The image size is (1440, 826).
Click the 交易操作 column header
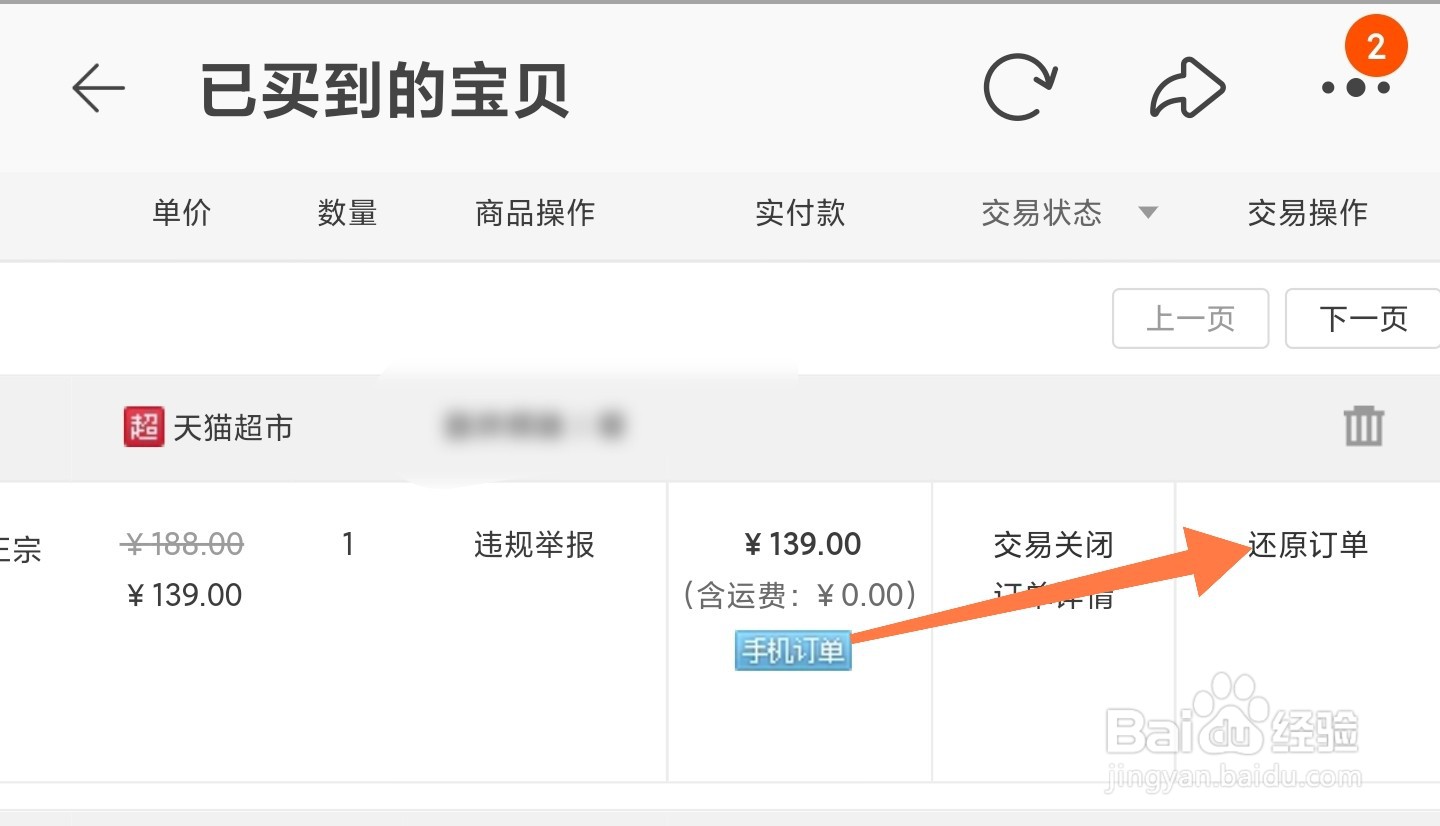point(1307,213)
